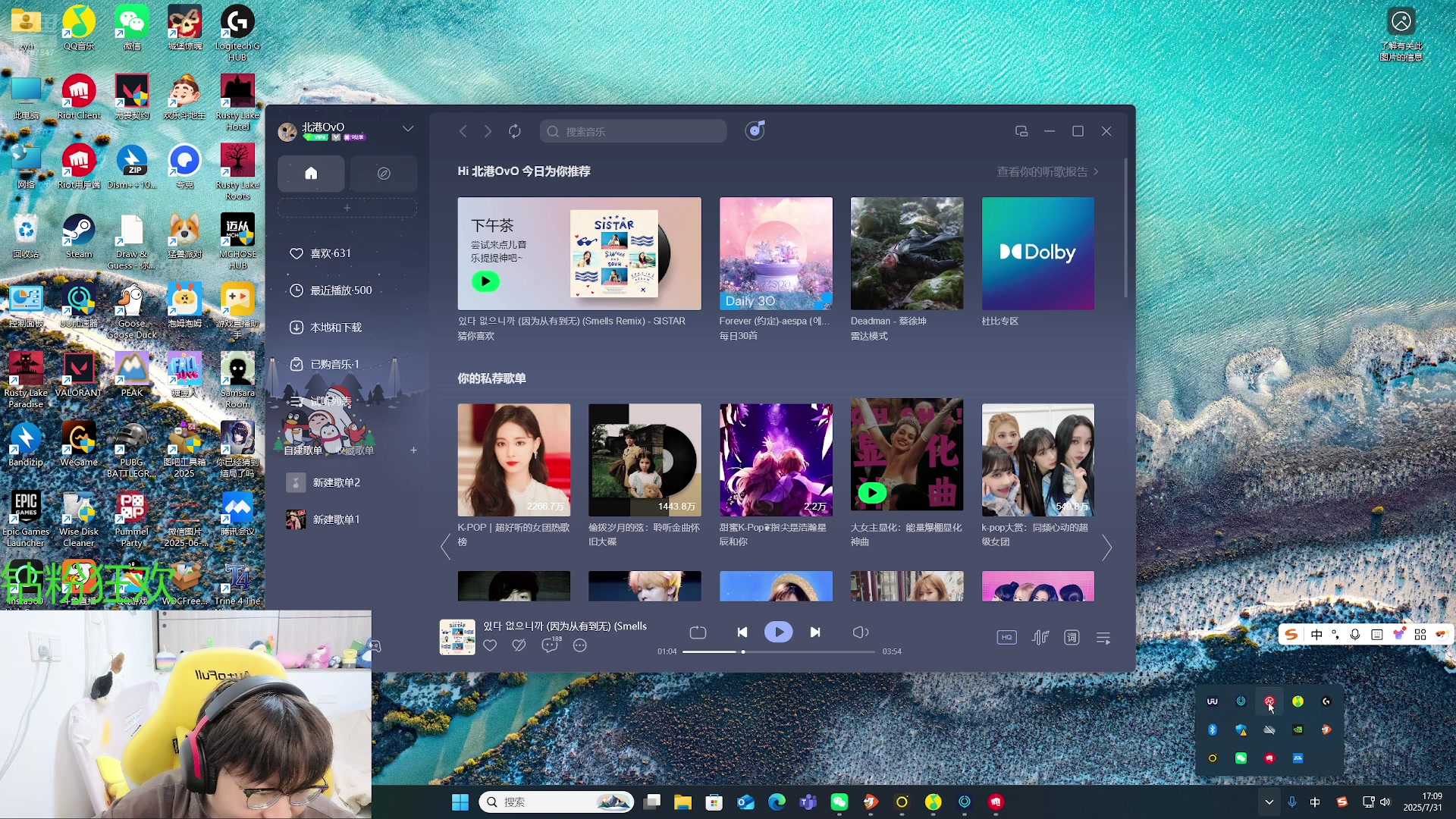Open the VALORANT desktop shortcut
This screenshot has height=819, width=1456.
[79, 374]
